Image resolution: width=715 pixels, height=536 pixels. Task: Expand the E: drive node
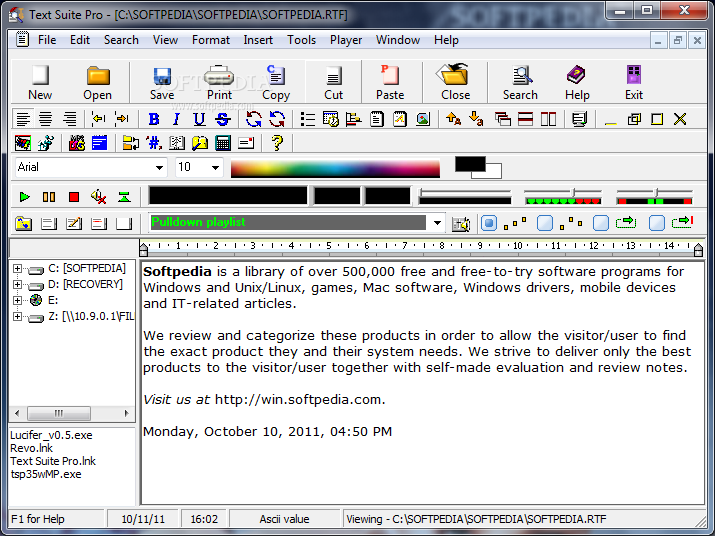(x=17, y=300)
